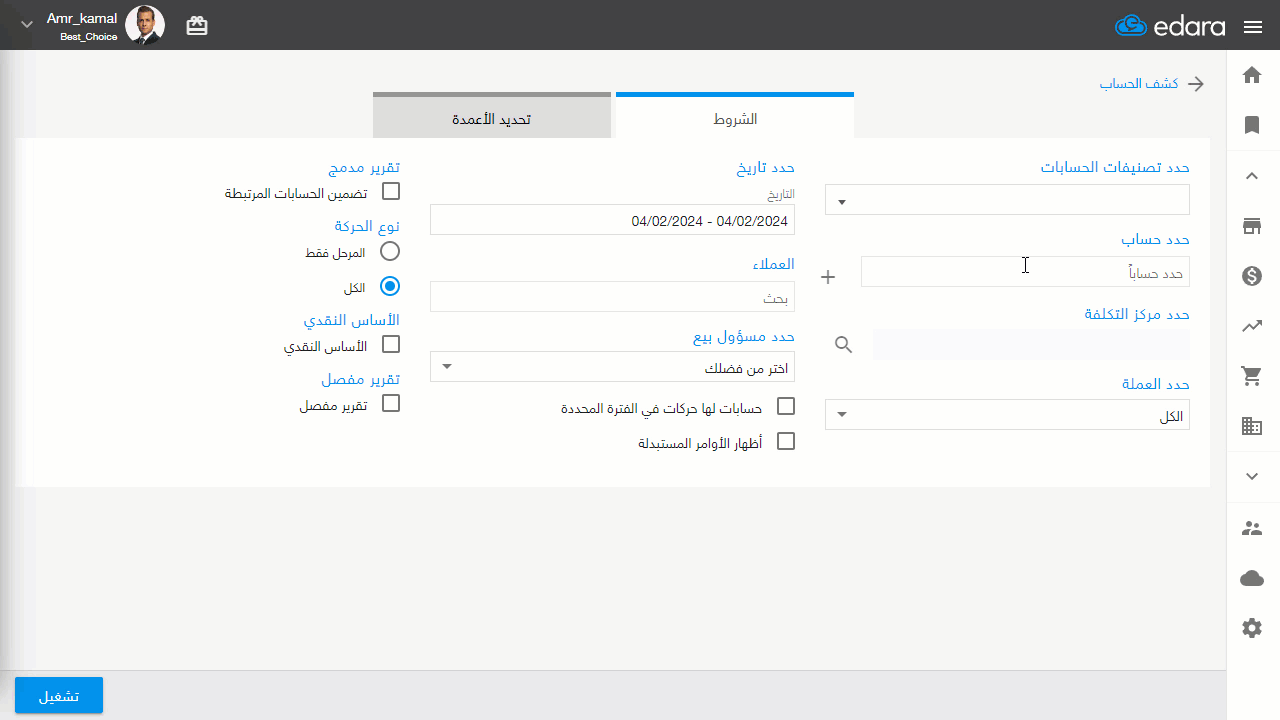This screenshot has height=720, width=1280.
Task: Go to Home via sidebar icon
Action: [1252, 75]
